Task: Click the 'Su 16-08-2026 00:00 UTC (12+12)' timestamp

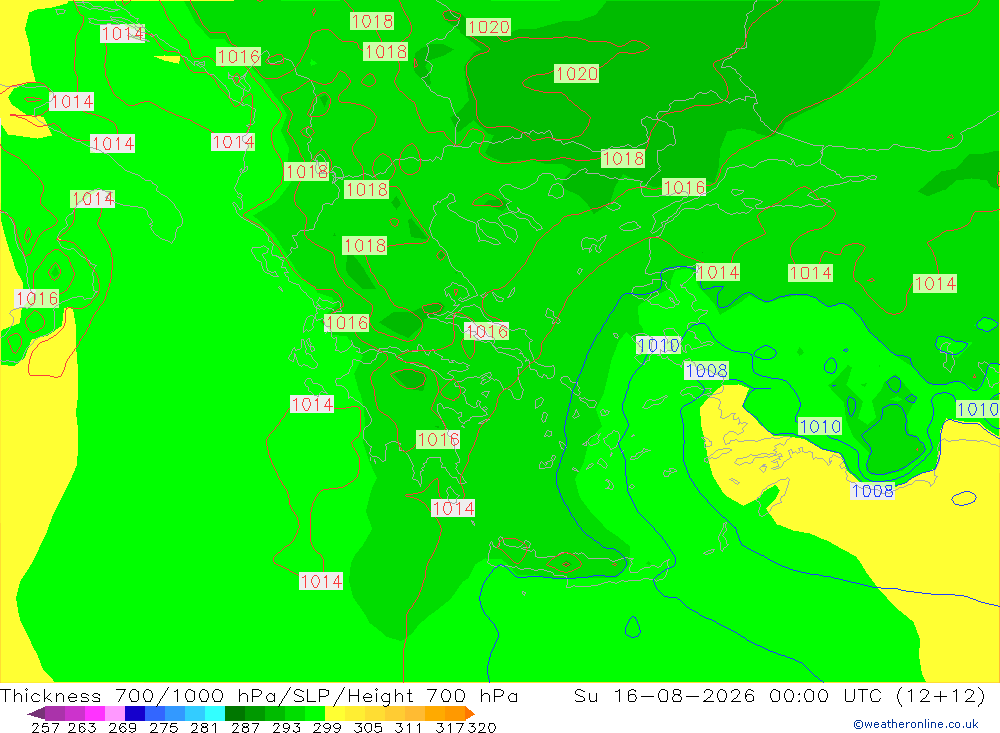Action: pos(779,695)
